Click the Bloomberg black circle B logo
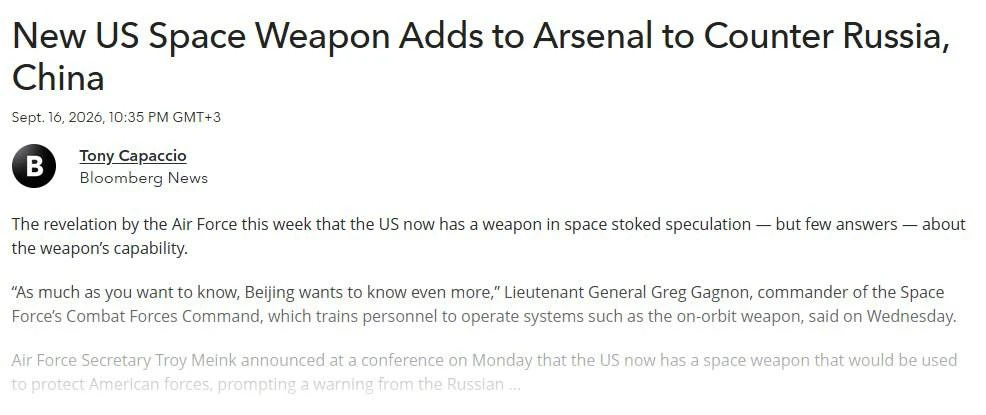The width and height of the screenshot is (986, 415). [x=34, y=166]
